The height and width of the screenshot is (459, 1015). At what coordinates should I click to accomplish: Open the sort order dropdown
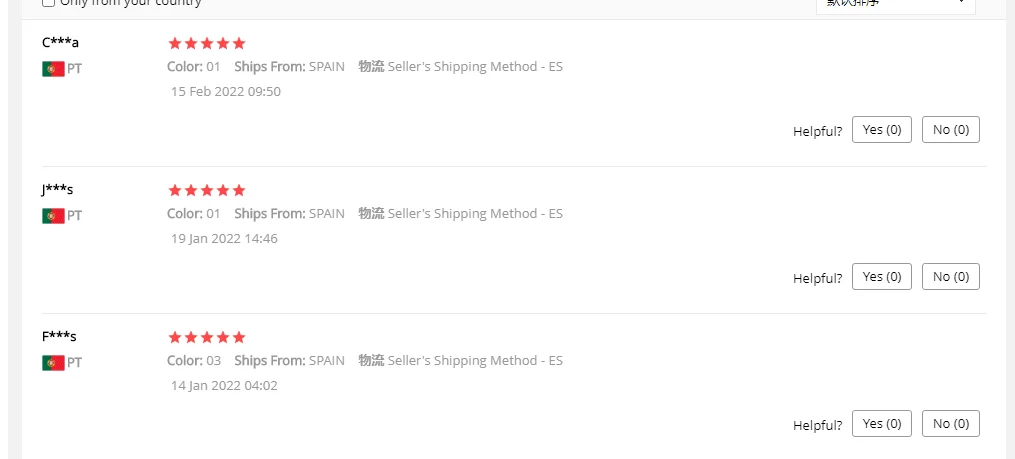[895, 4]
